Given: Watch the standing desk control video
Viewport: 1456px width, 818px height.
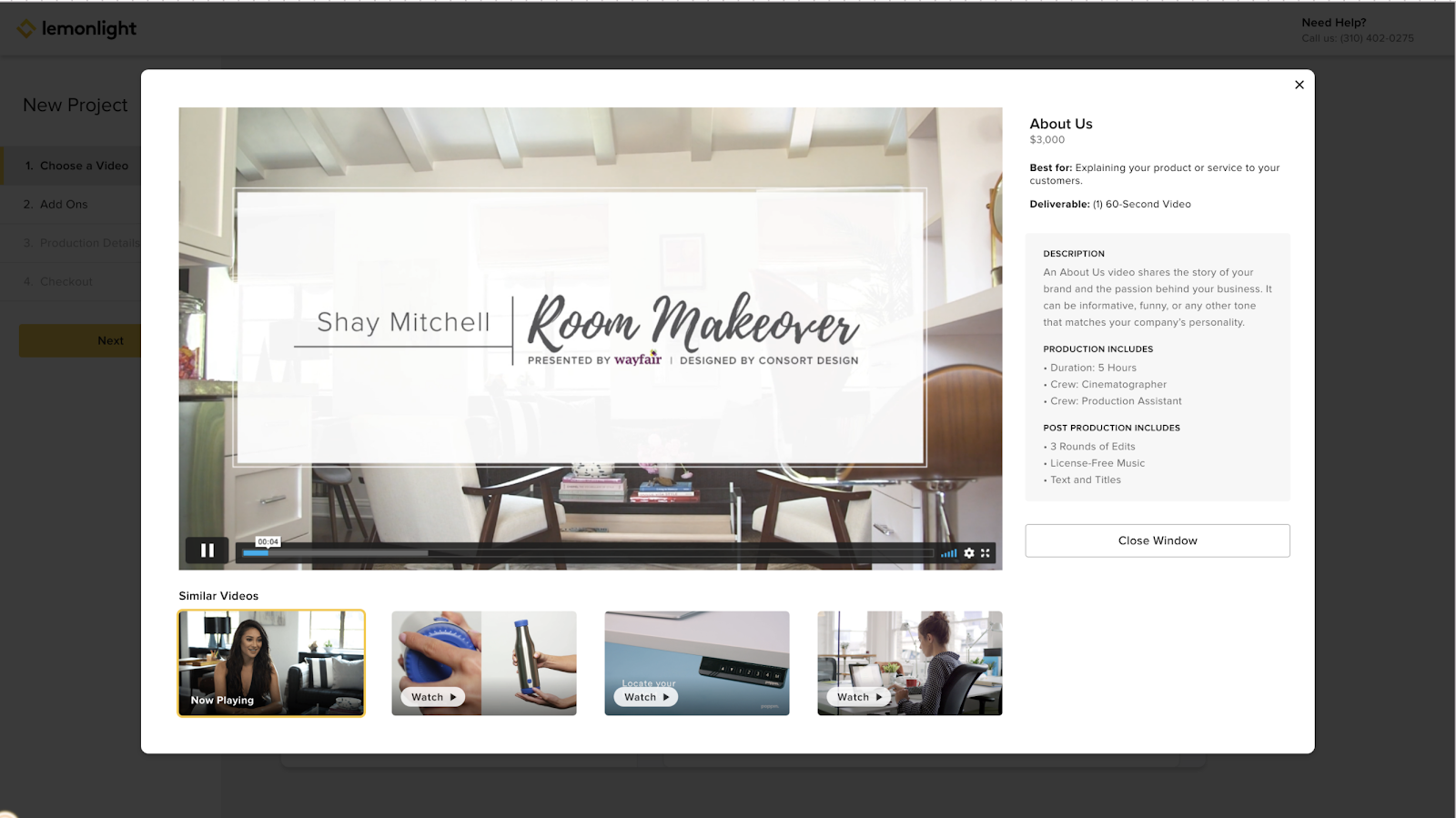Looking at the screenshot, I should tap(697, 663).
